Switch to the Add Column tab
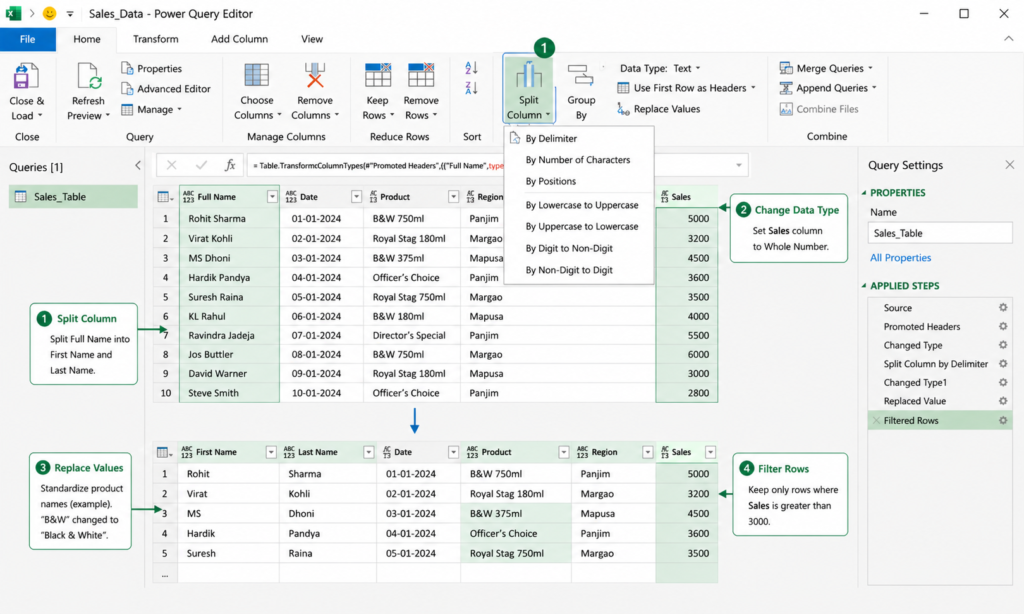The height and width of the screenshot is (614, 1024). click(x=239, y=39)
